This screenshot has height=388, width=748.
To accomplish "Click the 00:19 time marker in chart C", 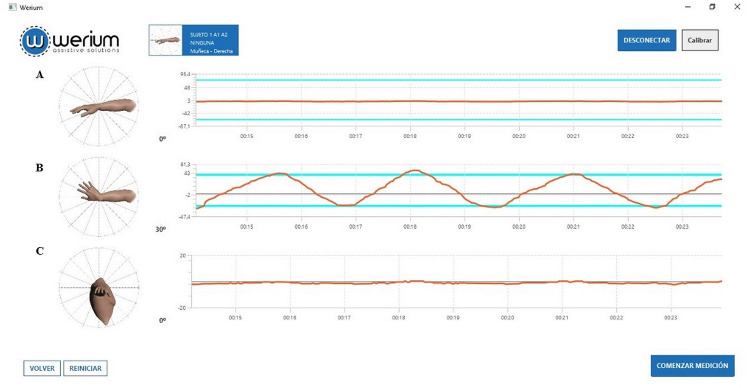I will pyautogui.click(x=453, y=317).
